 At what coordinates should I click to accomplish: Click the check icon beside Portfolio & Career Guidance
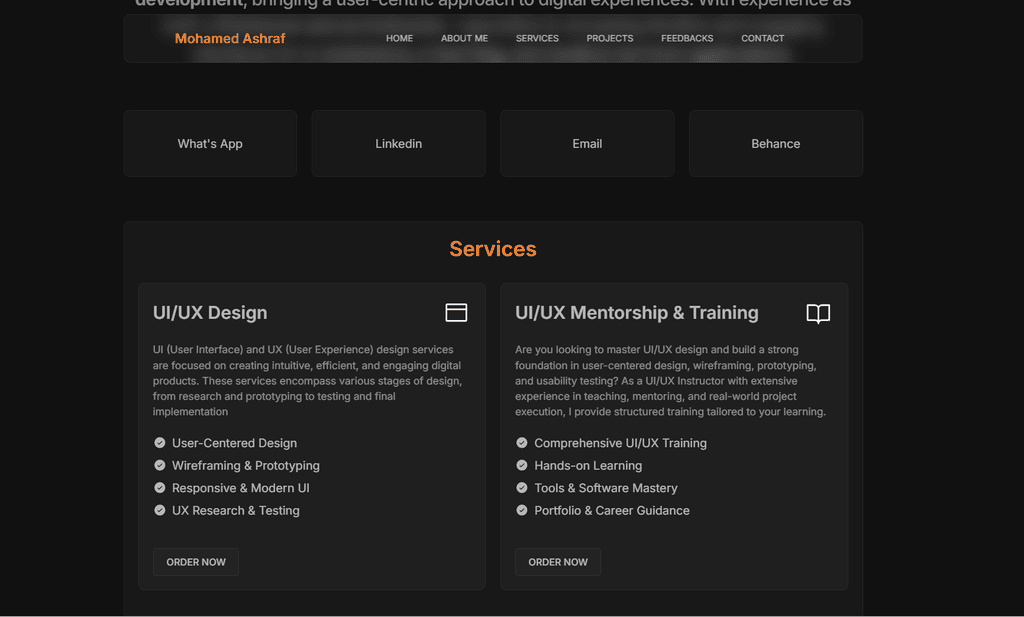[x=522, y=511]
